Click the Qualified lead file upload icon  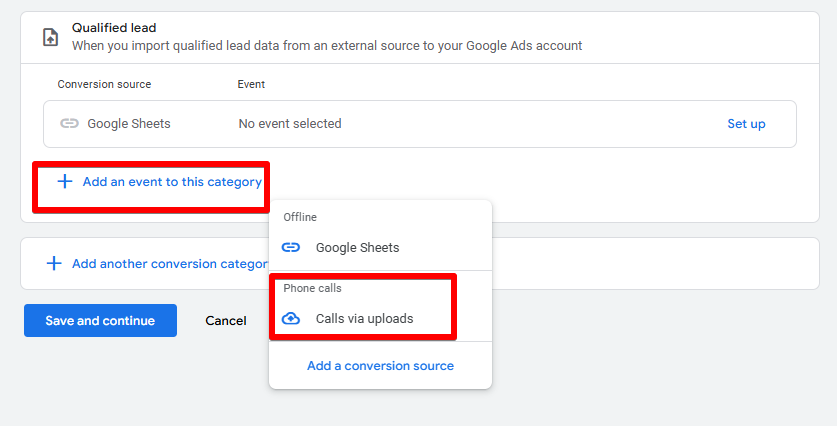tap(50, 37)
